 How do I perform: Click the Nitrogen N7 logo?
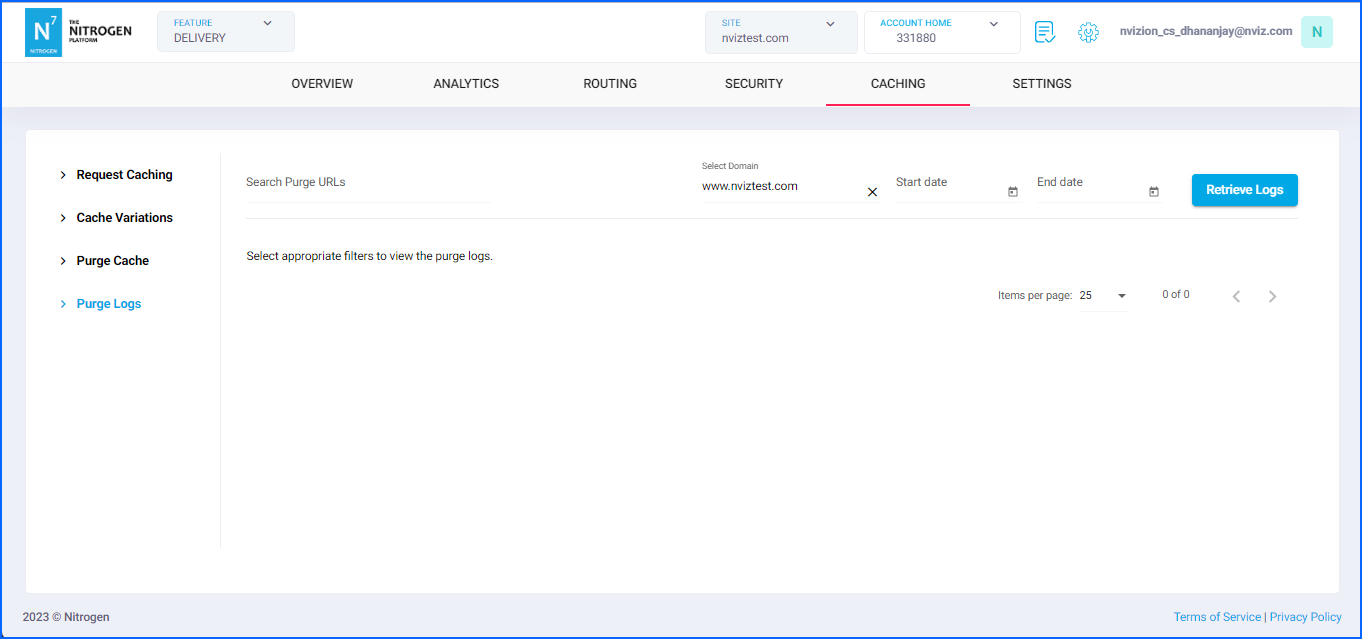tap(43, 32)
